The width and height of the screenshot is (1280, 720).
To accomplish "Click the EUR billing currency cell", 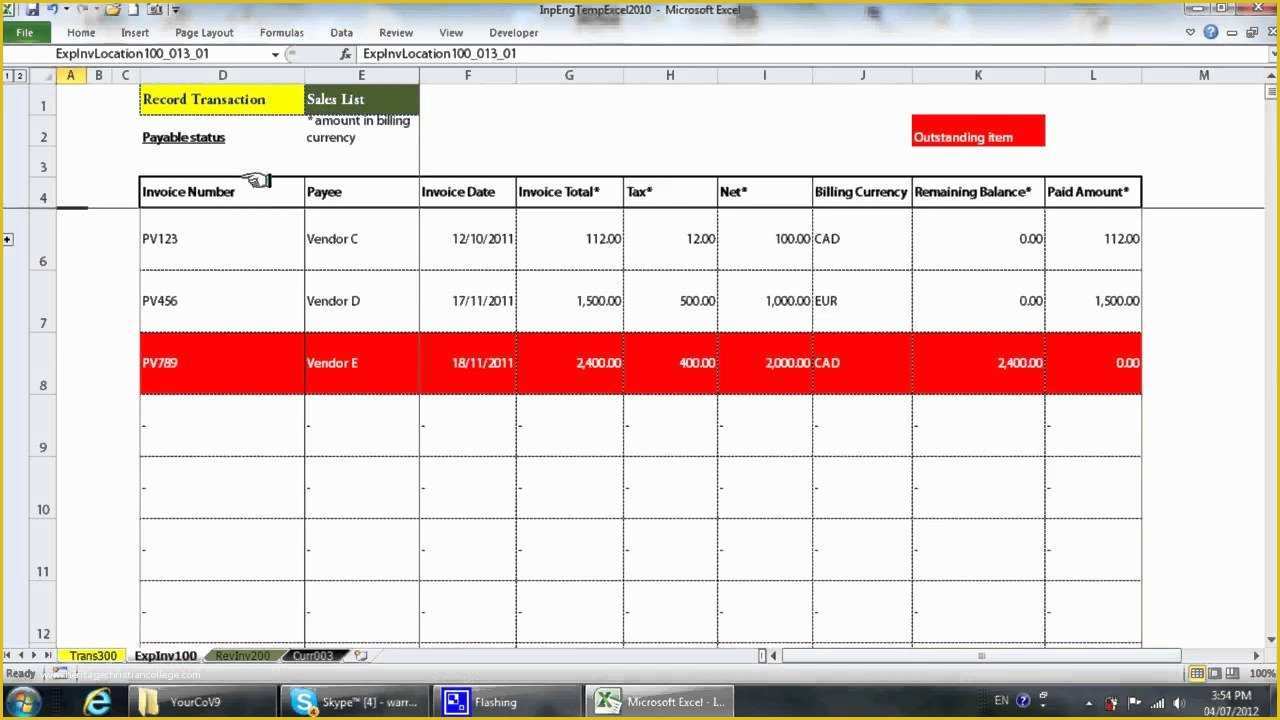I will pos(862,301).
